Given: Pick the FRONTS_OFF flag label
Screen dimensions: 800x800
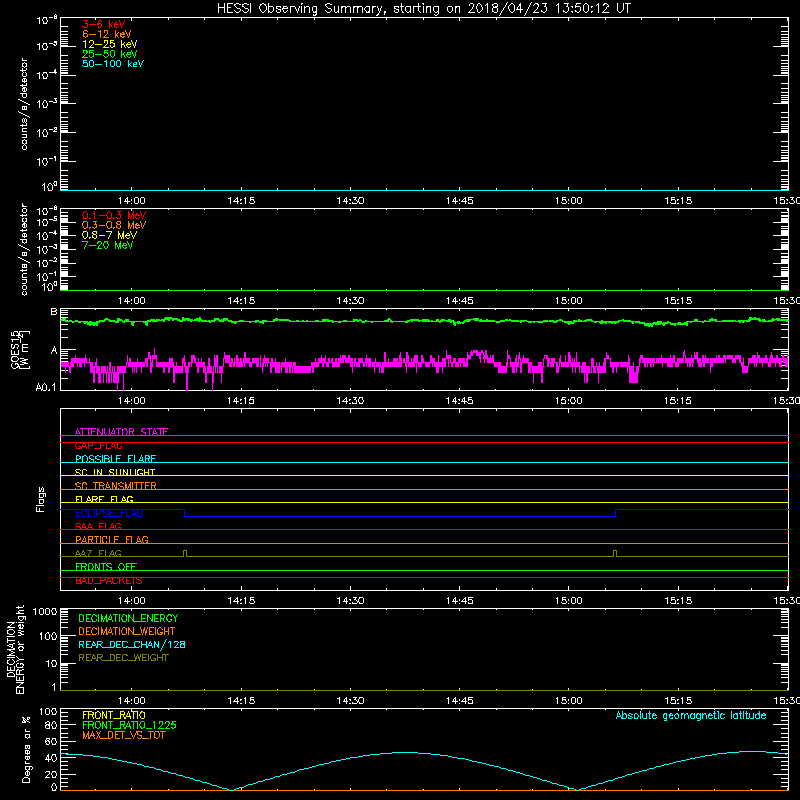Looking at the screenshot, I should (106, 567).
